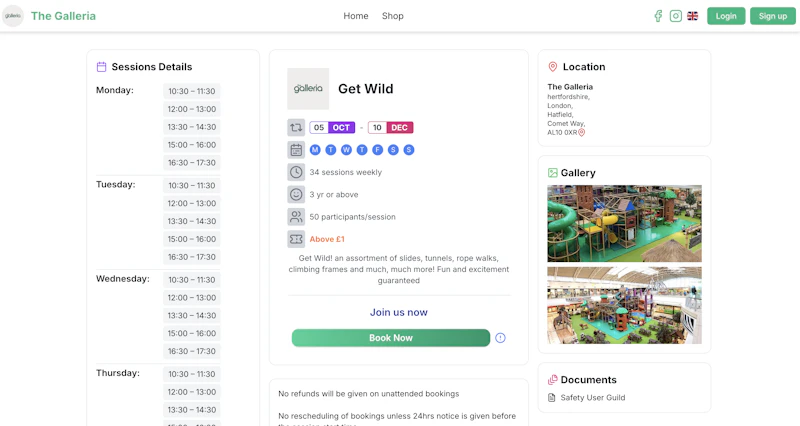800x426 pixels.
Task: Click the Gallery image icon
Action: click(553, 173)
